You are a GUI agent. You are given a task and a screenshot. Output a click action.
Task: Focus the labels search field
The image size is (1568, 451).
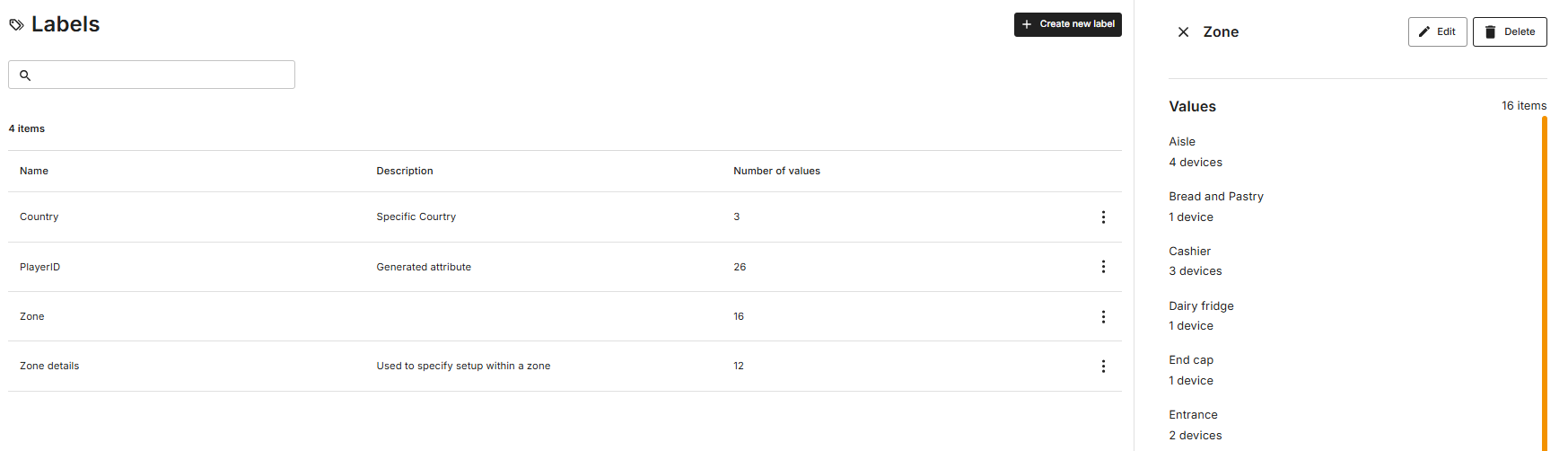tap(152, 75)
